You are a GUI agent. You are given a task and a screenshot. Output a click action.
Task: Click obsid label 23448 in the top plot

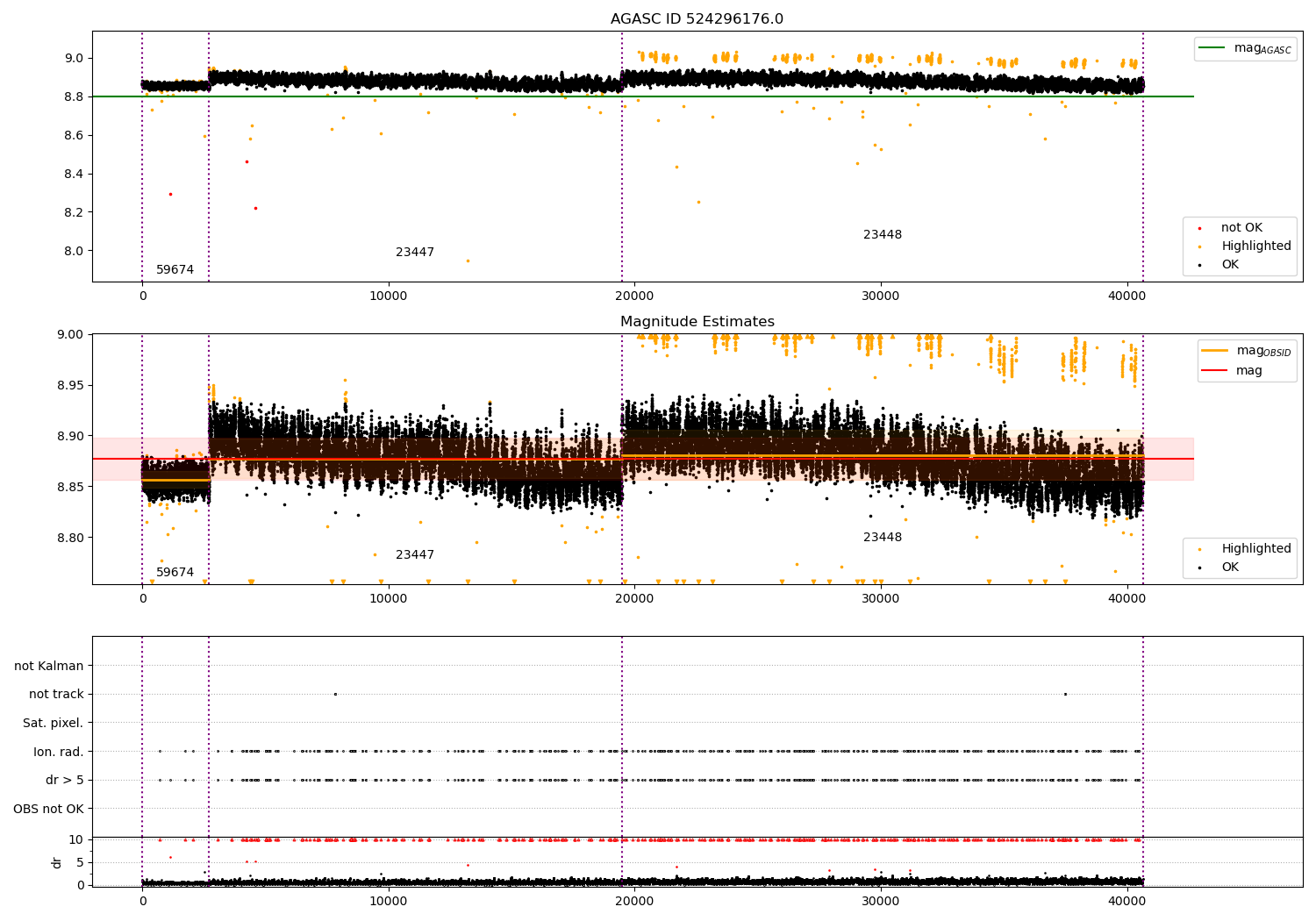(883, 235)
